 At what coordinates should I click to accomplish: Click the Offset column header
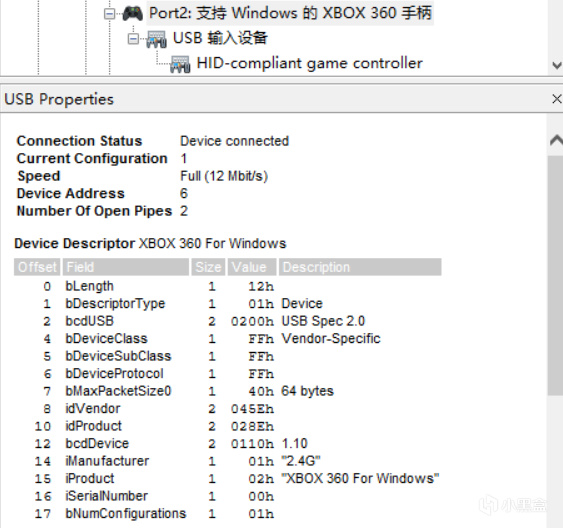pyautogui.click(x=37, y=267)
